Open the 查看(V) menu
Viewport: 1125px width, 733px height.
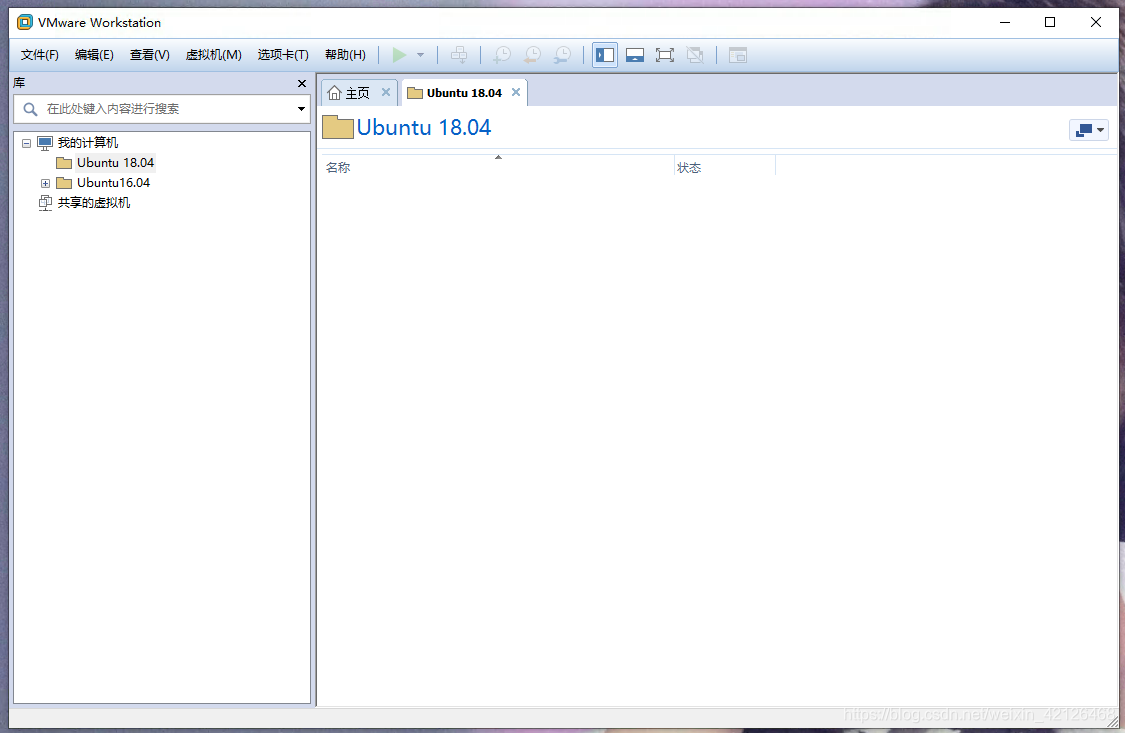pyautogui.click(x=149, y=55)
